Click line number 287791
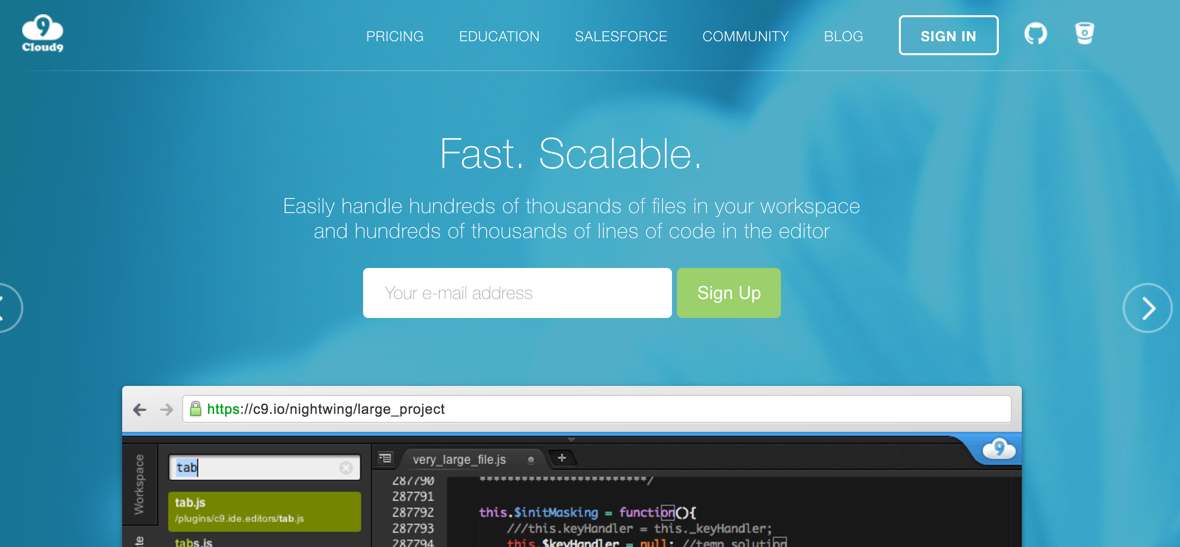Viewport: 1180px width, 547px height. 413,497
